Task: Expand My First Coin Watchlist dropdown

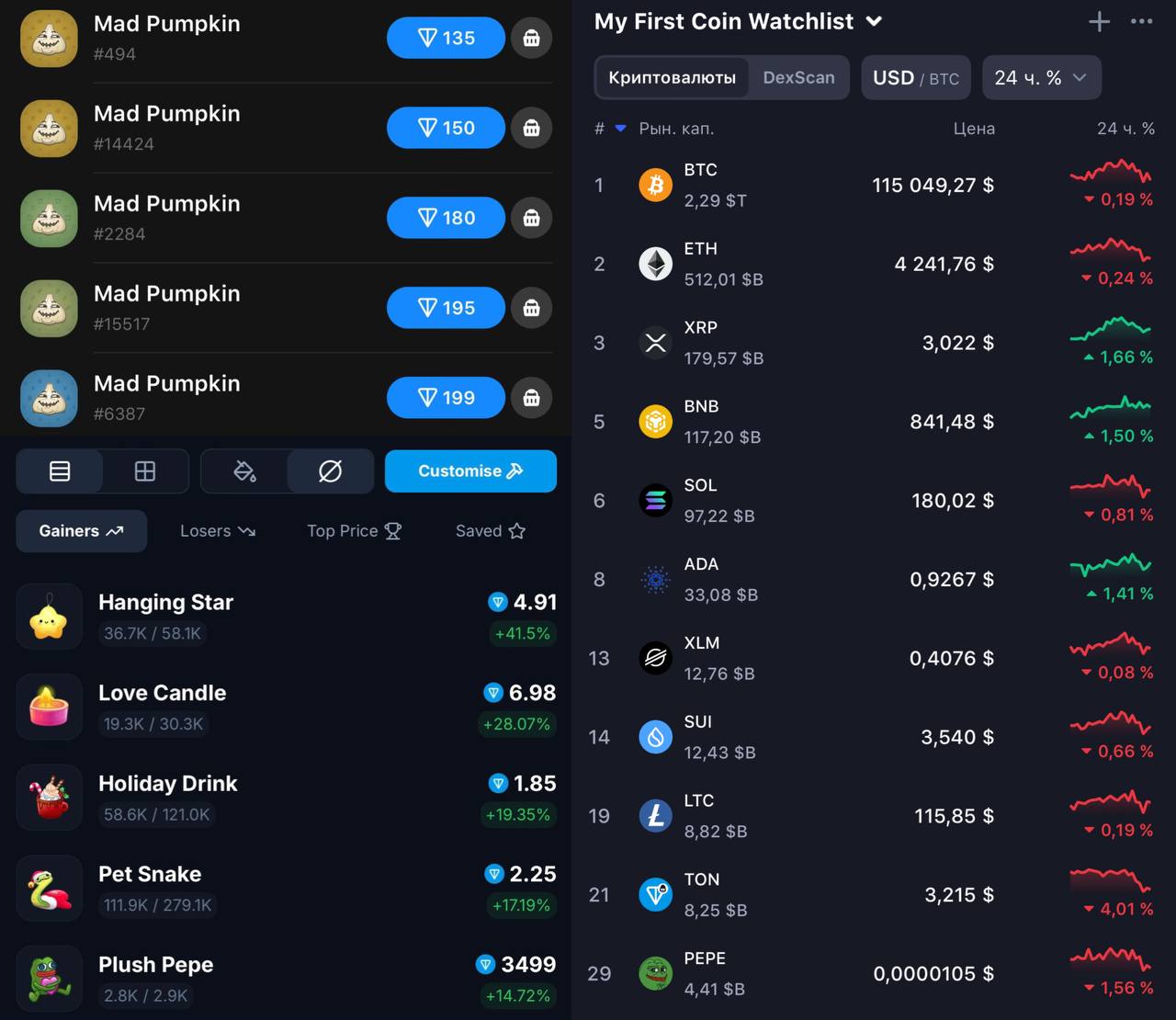Action: 875,21
